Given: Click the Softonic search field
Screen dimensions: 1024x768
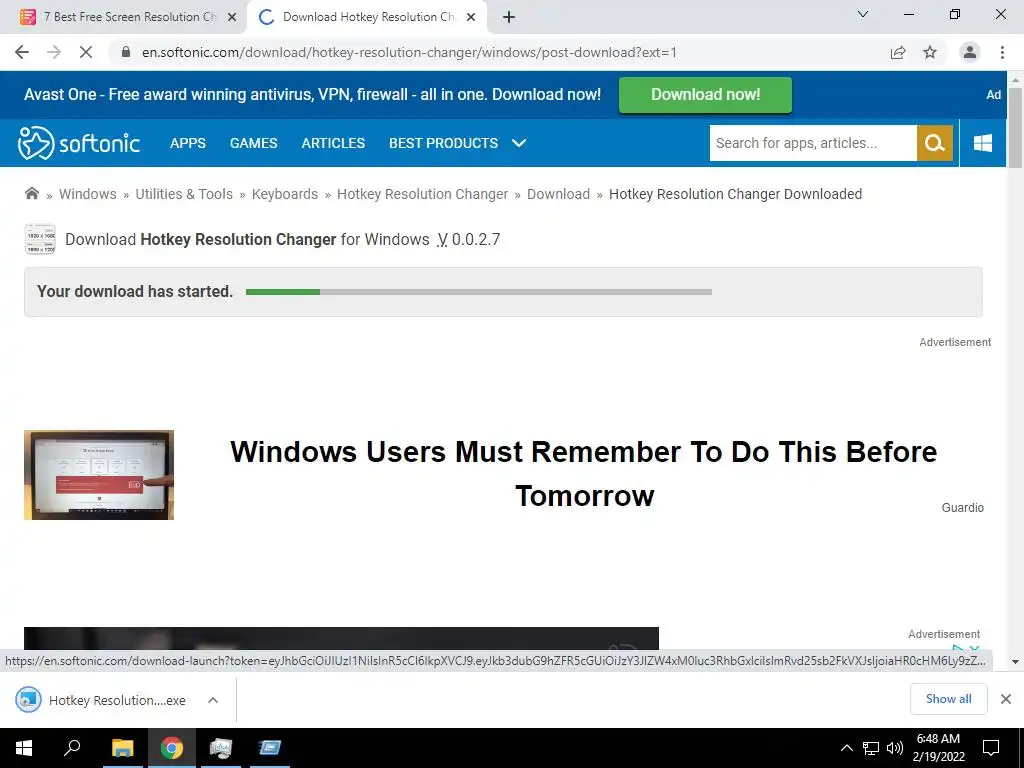Looking at the screenshot, I should point(813,143).
